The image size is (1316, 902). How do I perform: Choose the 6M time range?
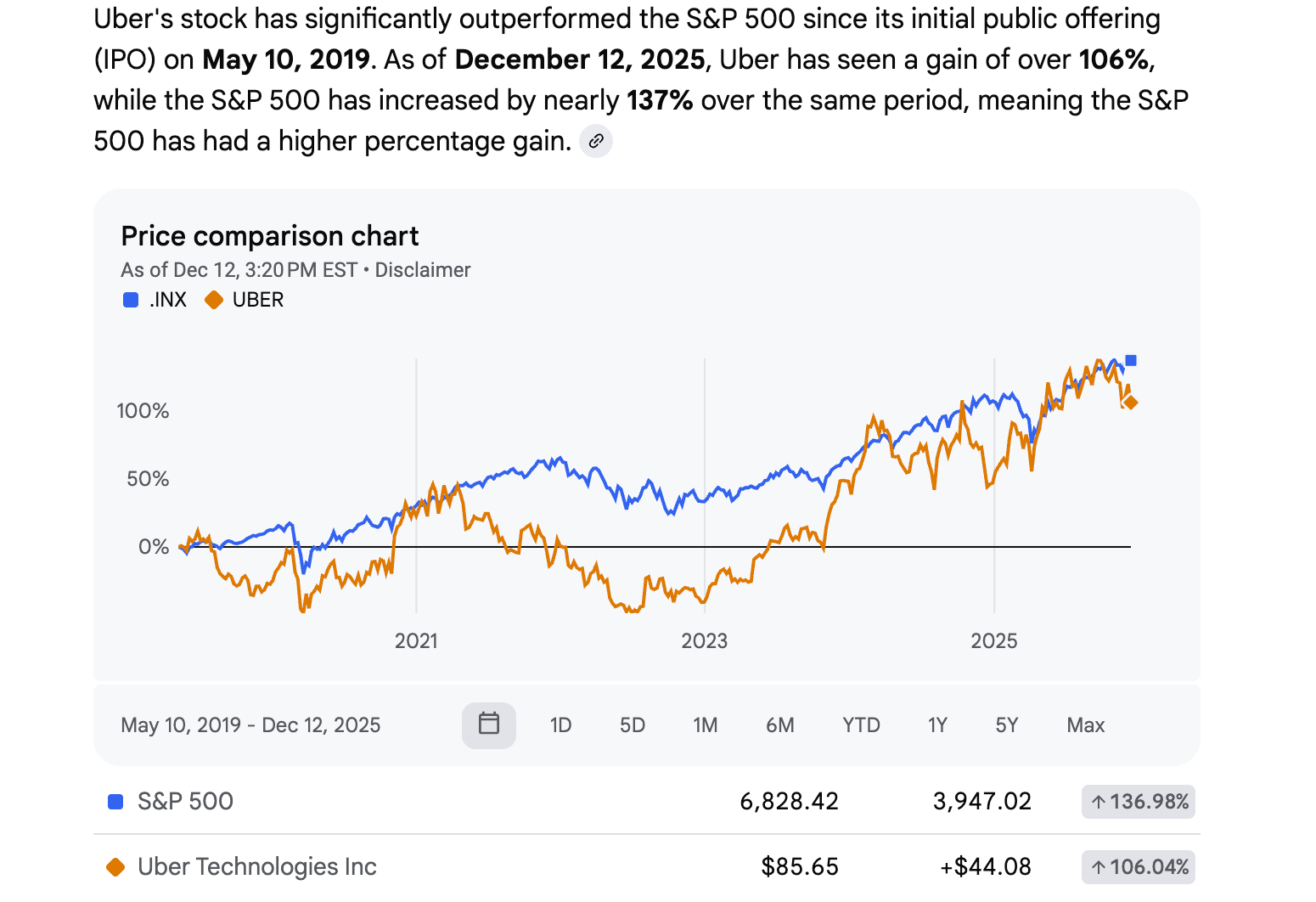pos(779,725)
